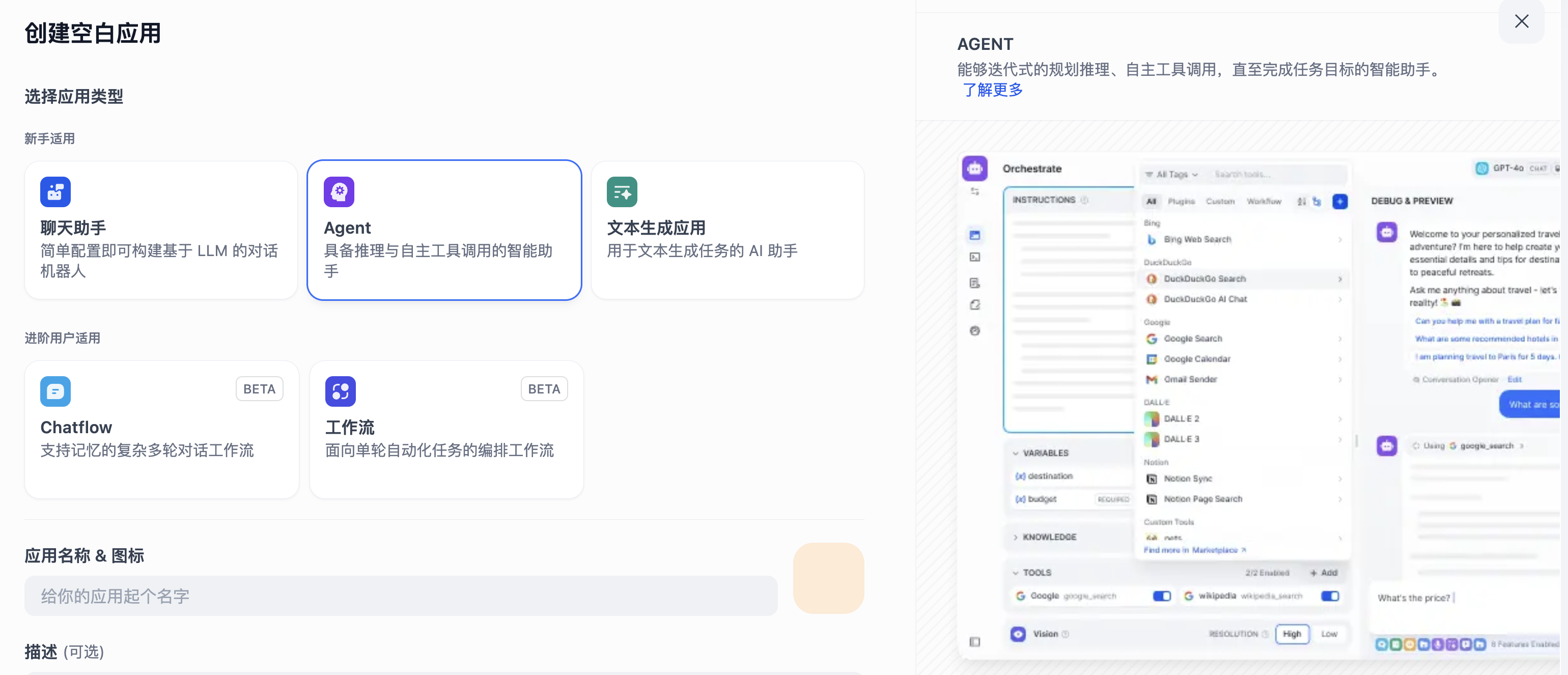Close the create app dialog
This screenshot has width=1568, height=675.
[1521, 21]
